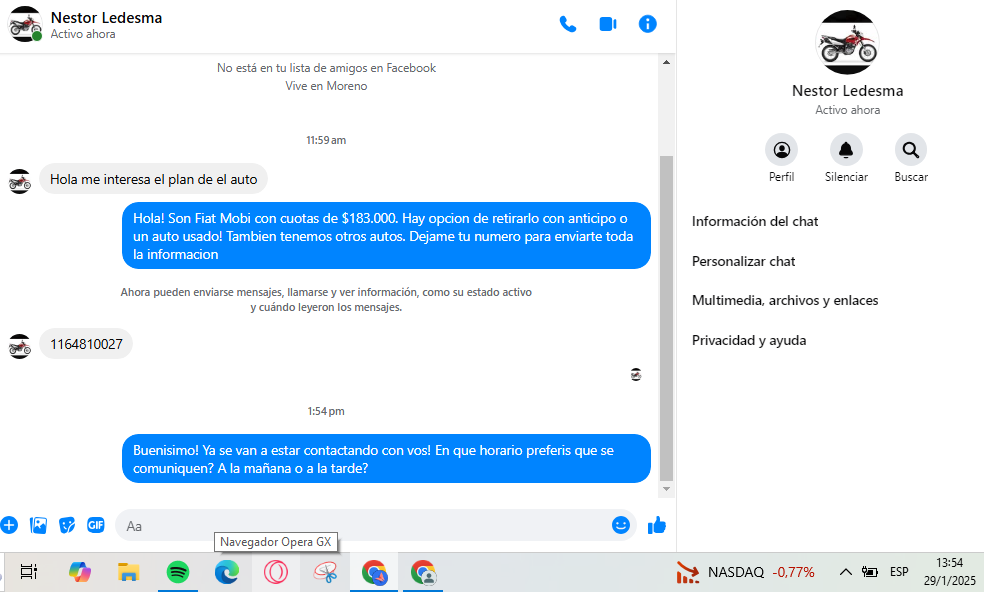Image resolution: width=984 pixels, height=592 pixels.
Task: Click the Fiat Mobi cuotas sent message
Action: [x=386, y=236]
